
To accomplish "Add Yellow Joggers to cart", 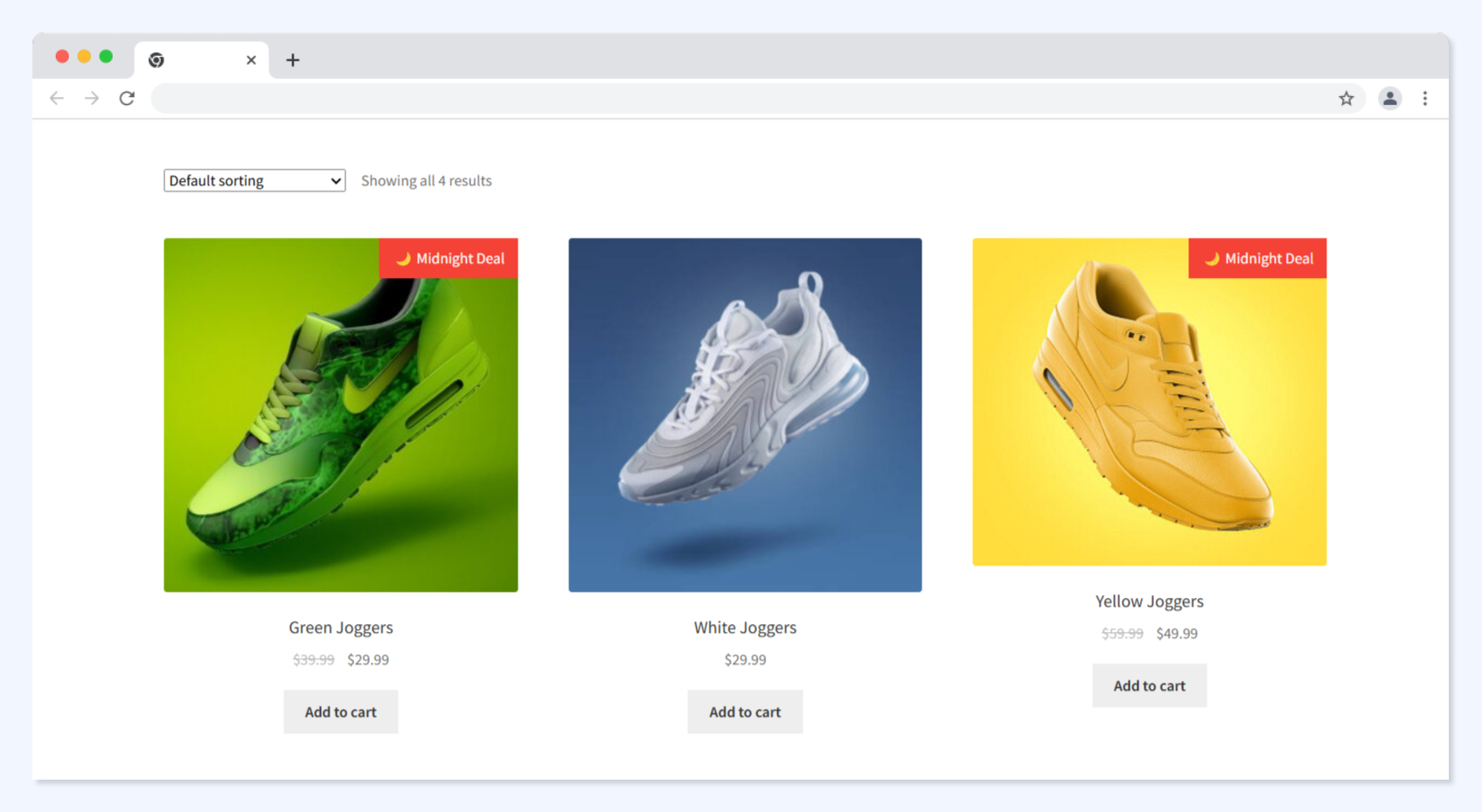I will (x=1149, y=685).
